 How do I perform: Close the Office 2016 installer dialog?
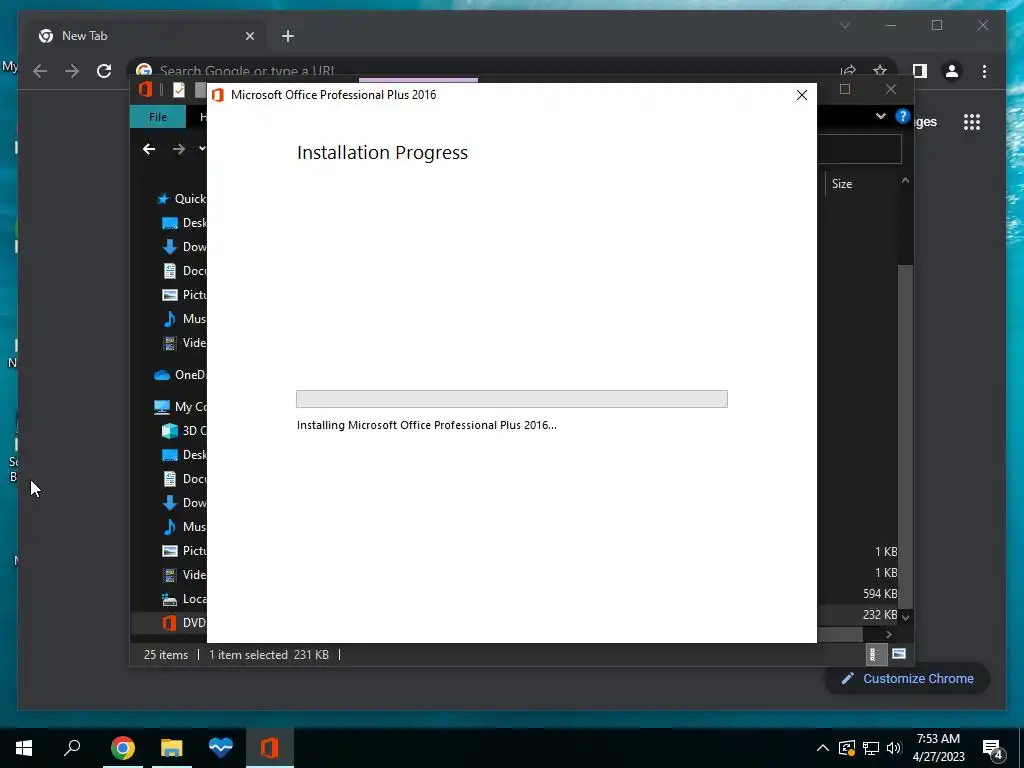coord(801,95)
